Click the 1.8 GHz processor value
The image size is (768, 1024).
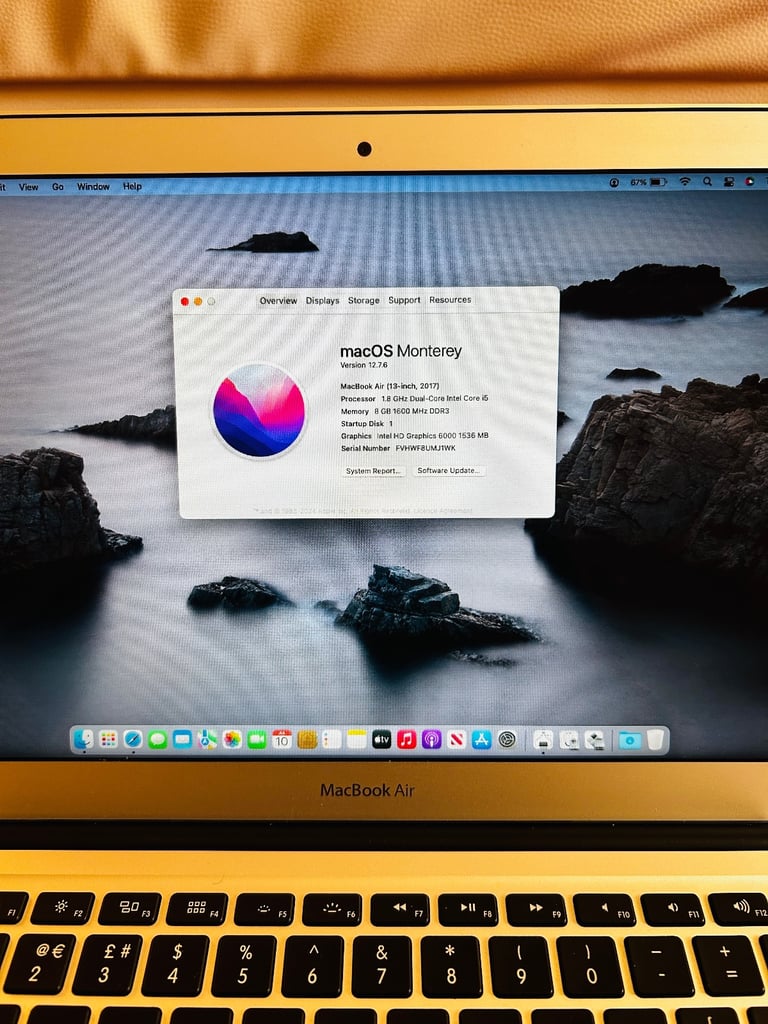click(x=435, y=398)
